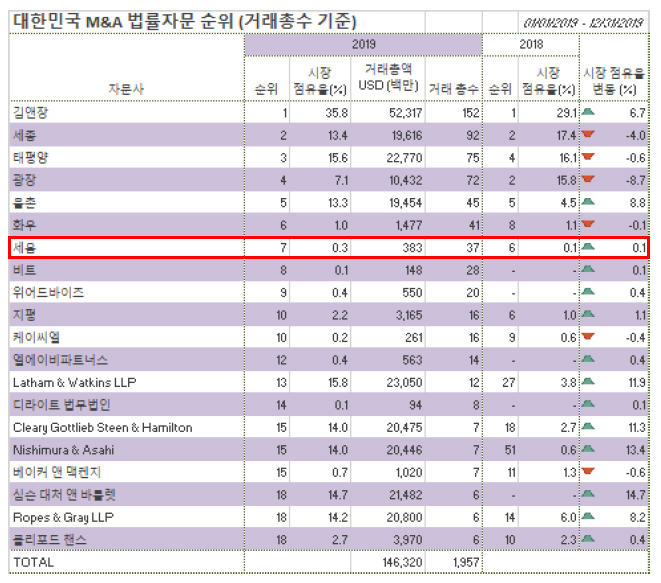Click the red down arrow in 태평양 row
661x583 pixels.
[588, 157]
